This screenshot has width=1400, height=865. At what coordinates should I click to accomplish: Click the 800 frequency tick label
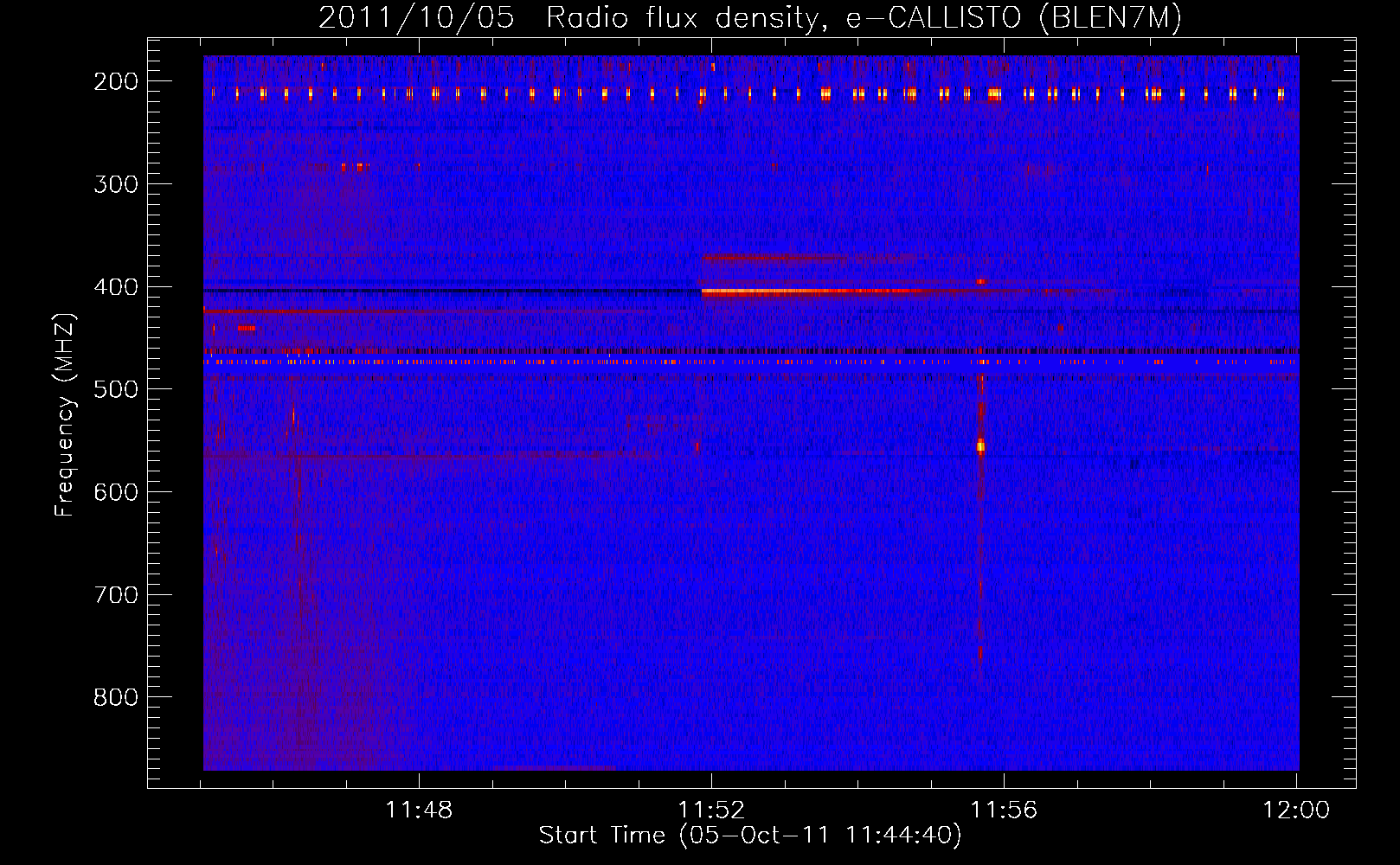[x=116, y=697]
